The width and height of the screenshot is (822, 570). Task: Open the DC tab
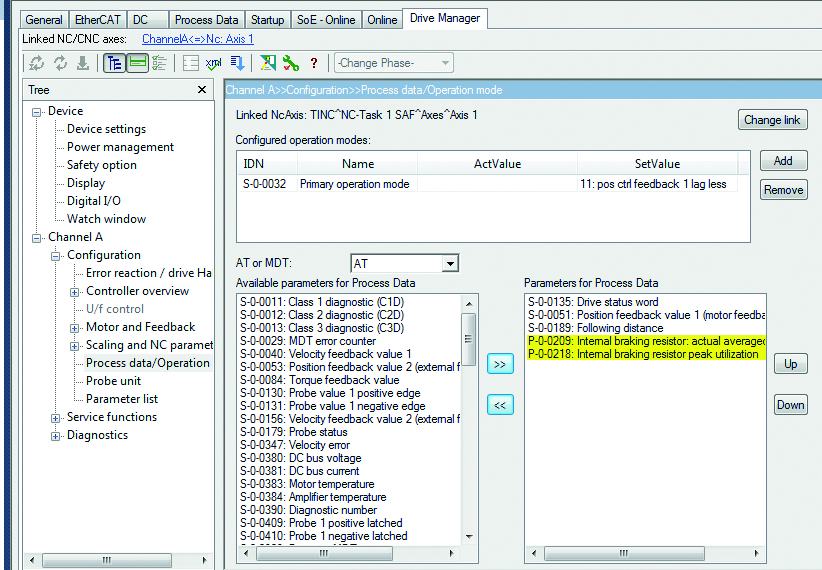tap(148, 20)
